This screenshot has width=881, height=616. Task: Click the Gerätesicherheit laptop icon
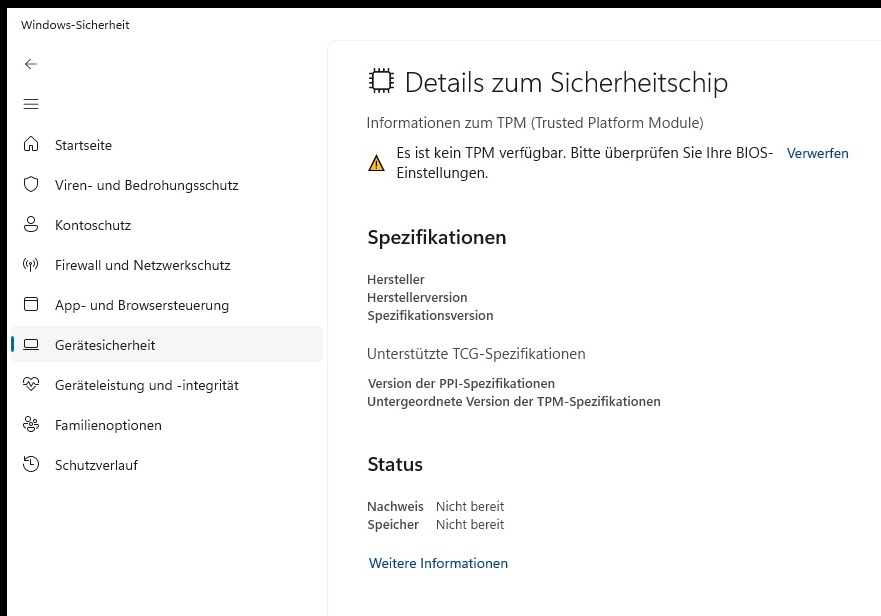pos(31,345)
